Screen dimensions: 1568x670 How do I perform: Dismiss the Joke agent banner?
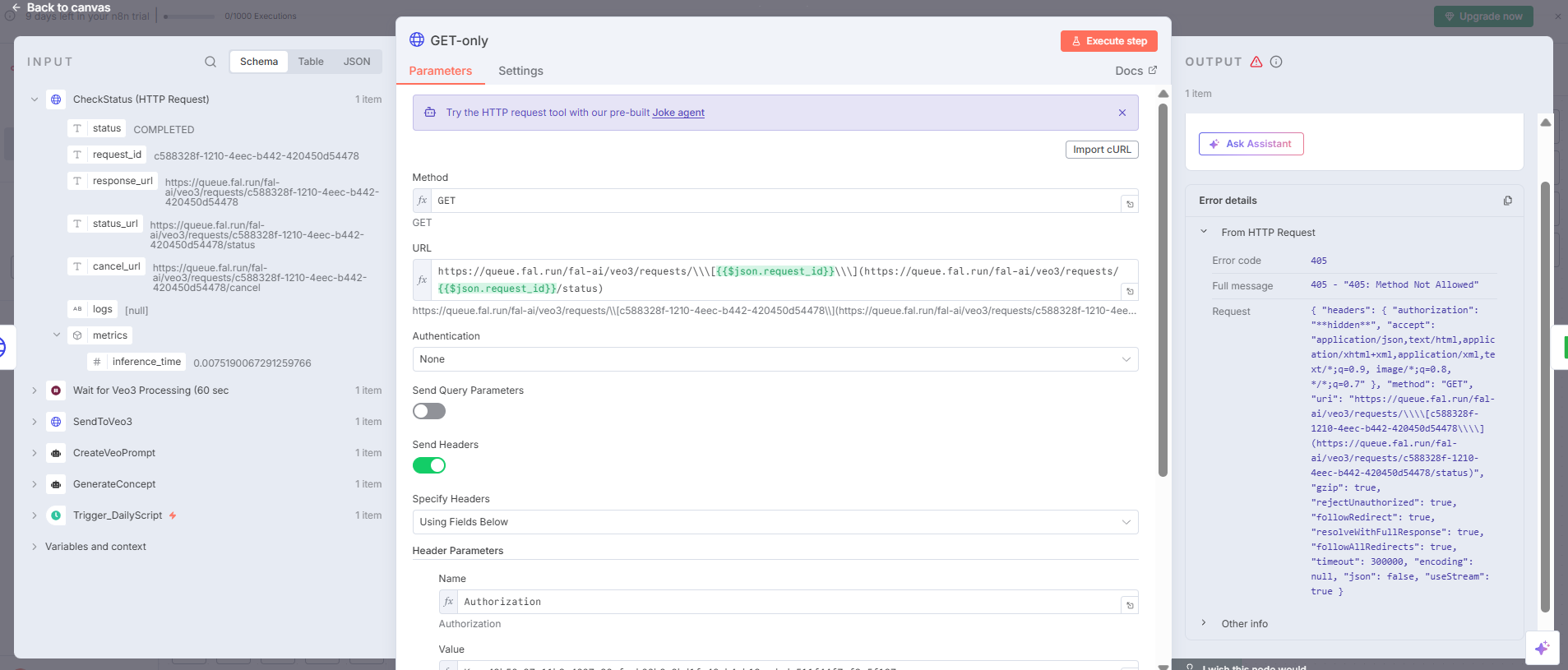[x=1122, y=113]
